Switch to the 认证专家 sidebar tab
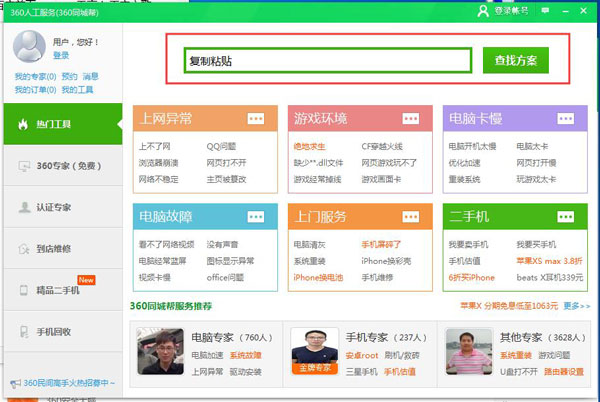The height and width of the screenshot is (402, 600). (x=63, y=207)
